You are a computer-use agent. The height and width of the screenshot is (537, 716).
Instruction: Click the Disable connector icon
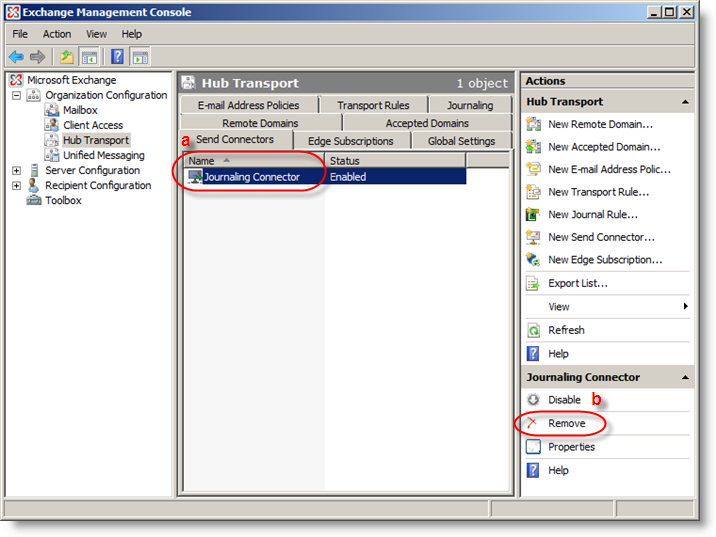click(x=533, y=400)
